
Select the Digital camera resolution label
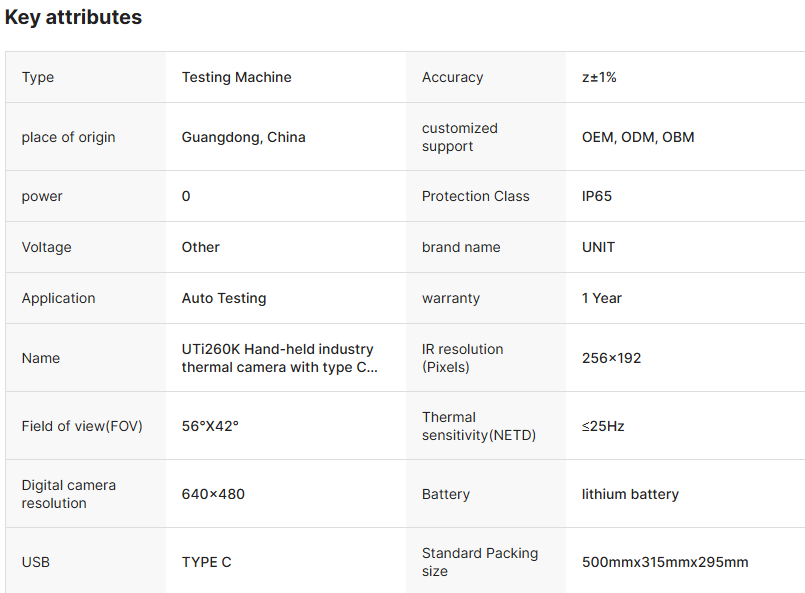pos(69,494)
